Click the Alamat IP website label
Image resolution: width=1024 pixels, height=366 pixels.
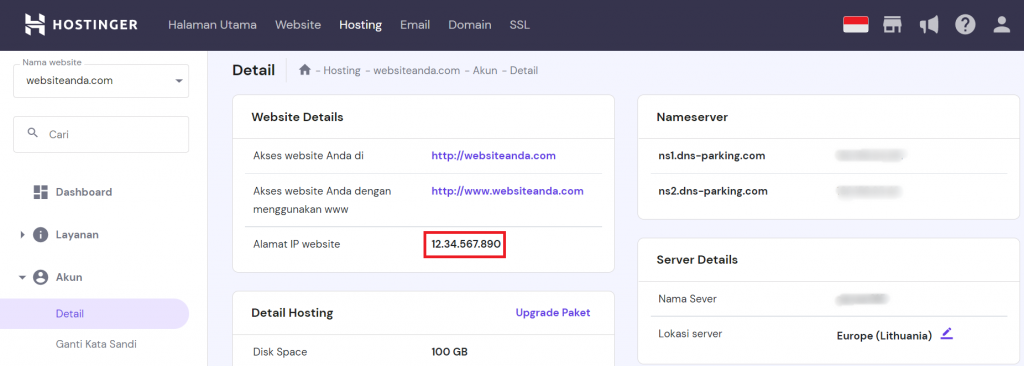point(296,244)
